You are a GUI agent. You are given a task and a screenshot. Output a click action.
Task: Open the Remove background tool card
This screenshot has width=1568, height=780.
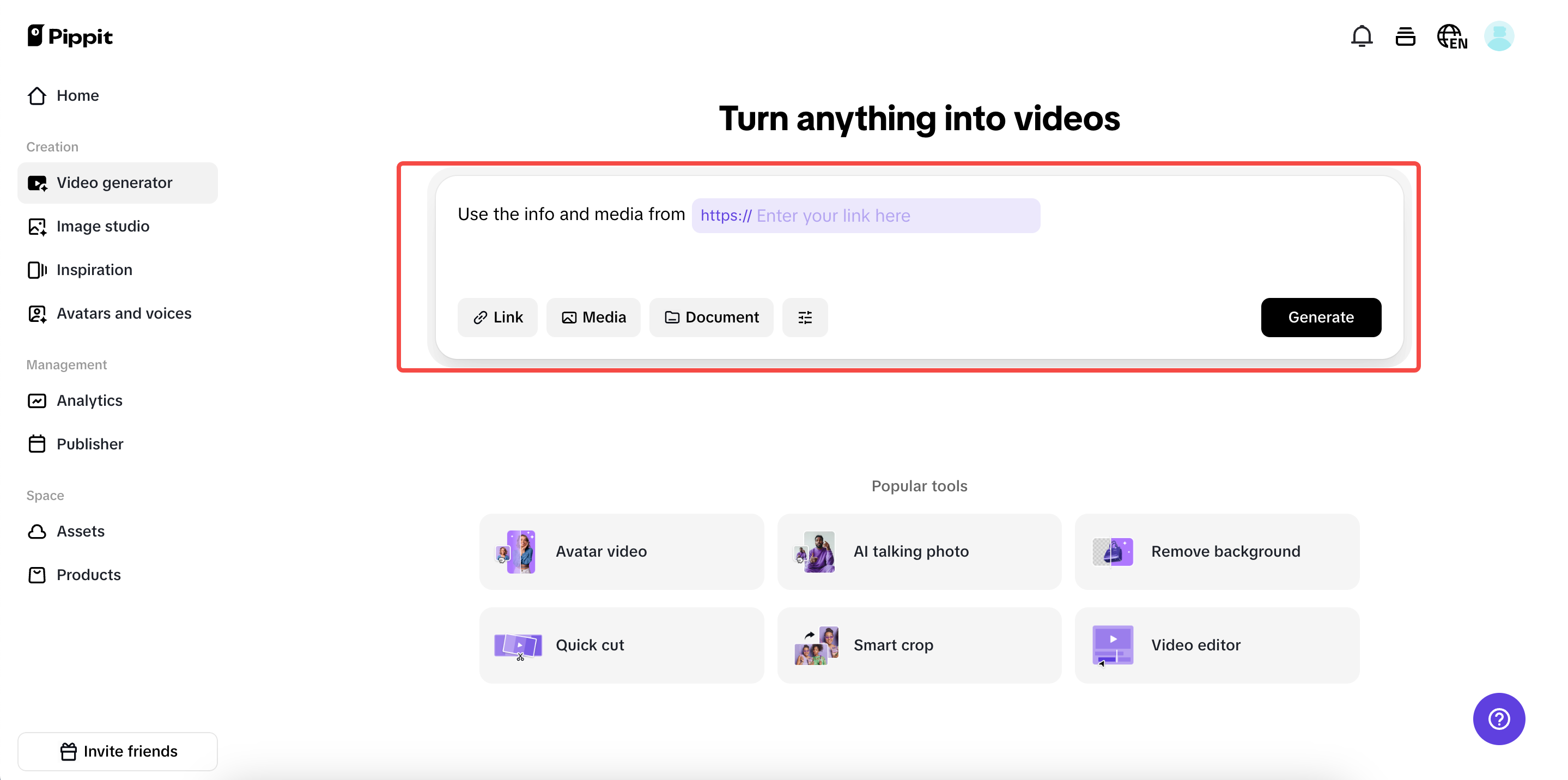tap(1216, 551)
